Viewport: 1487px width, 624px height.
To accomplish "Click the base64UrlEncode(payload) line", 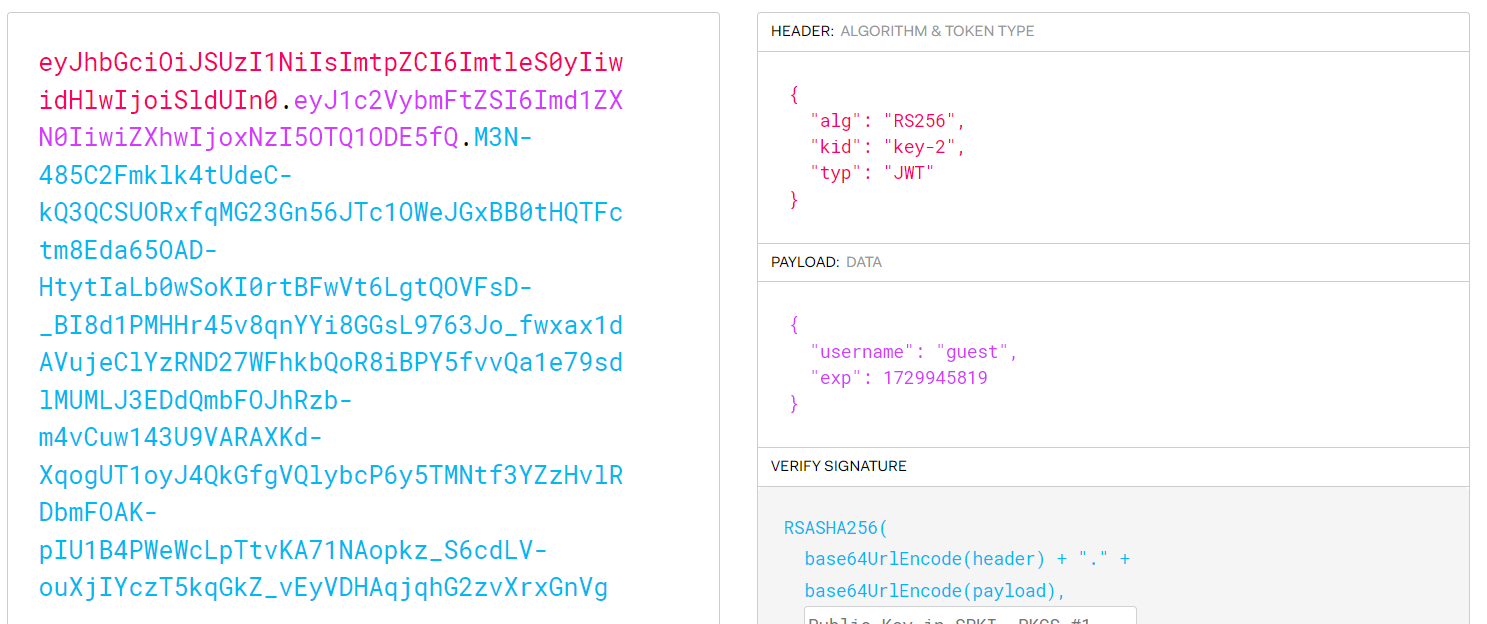I will click(936, 591).
